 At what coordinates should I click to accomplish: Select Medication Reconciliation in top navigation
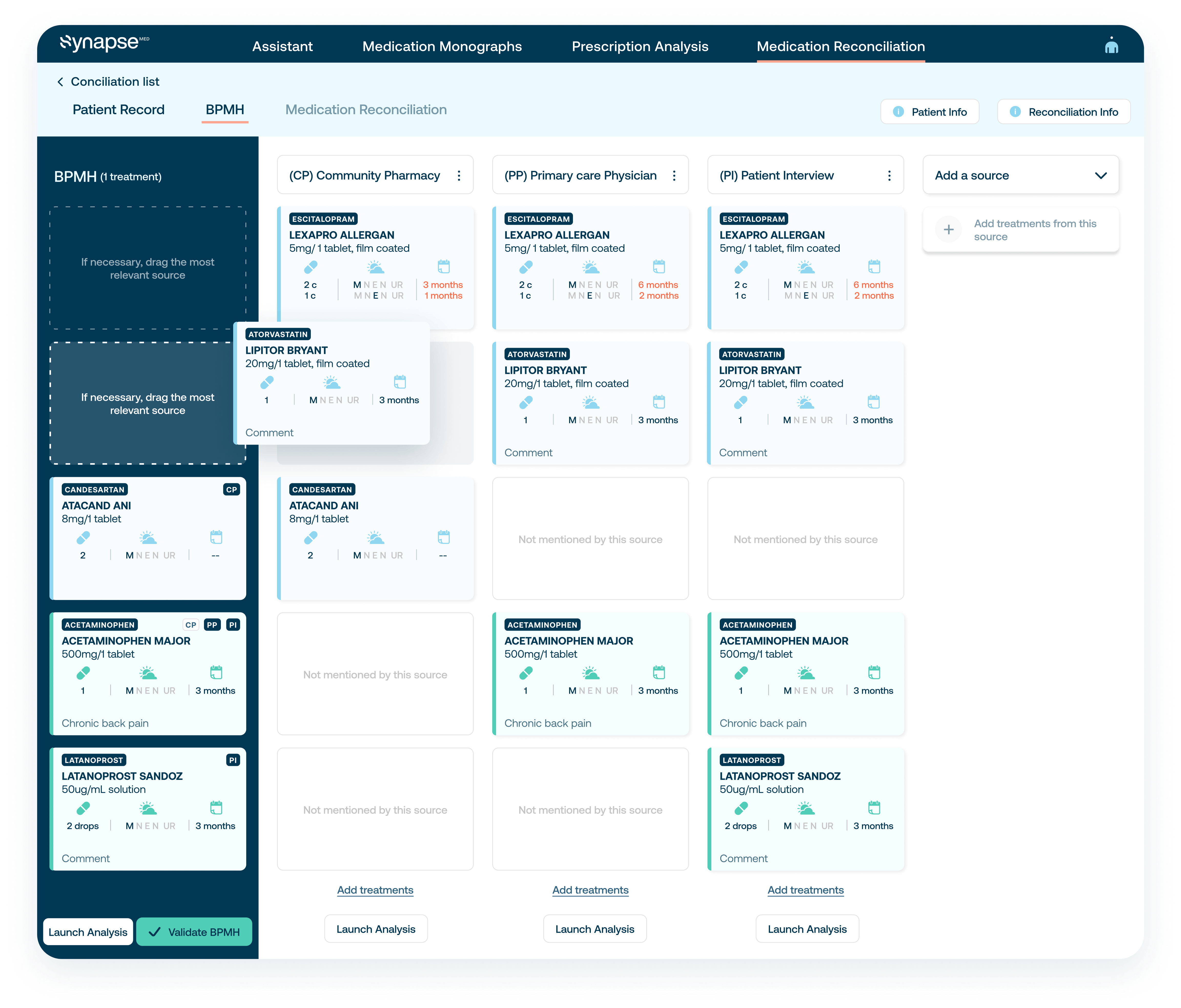tap(841, 46)
